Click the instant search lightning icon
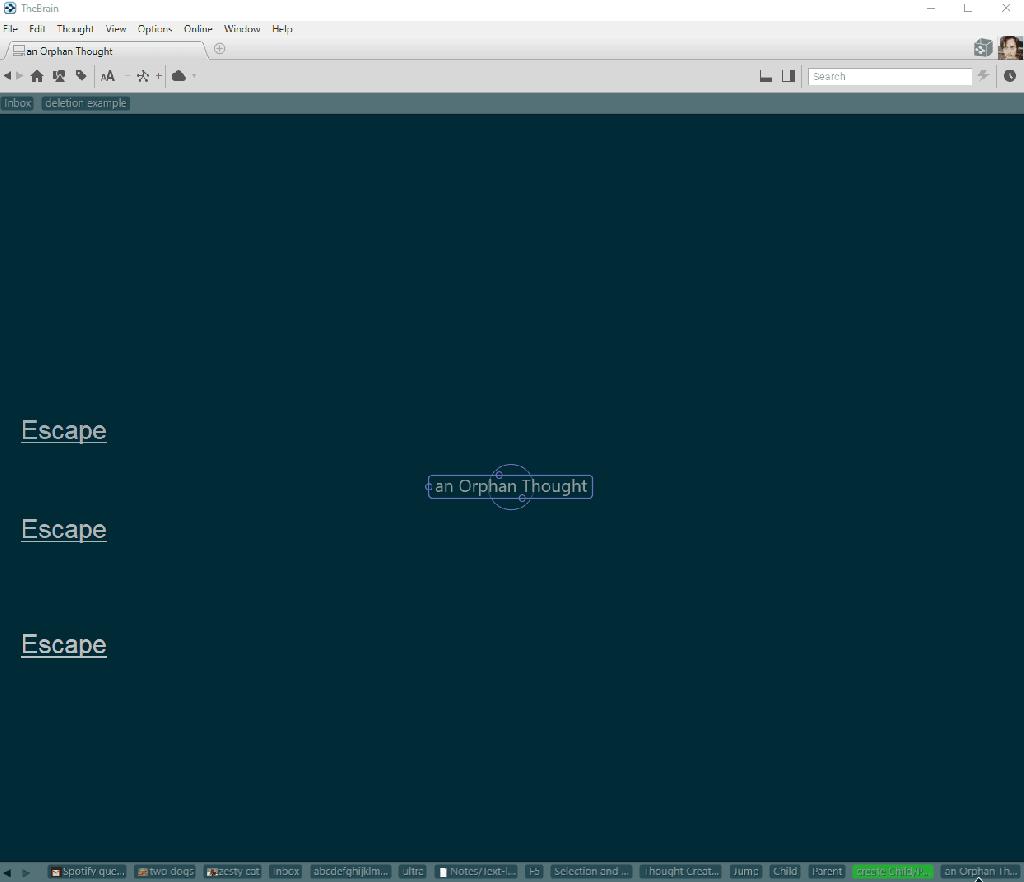 [x=984, y=76]
